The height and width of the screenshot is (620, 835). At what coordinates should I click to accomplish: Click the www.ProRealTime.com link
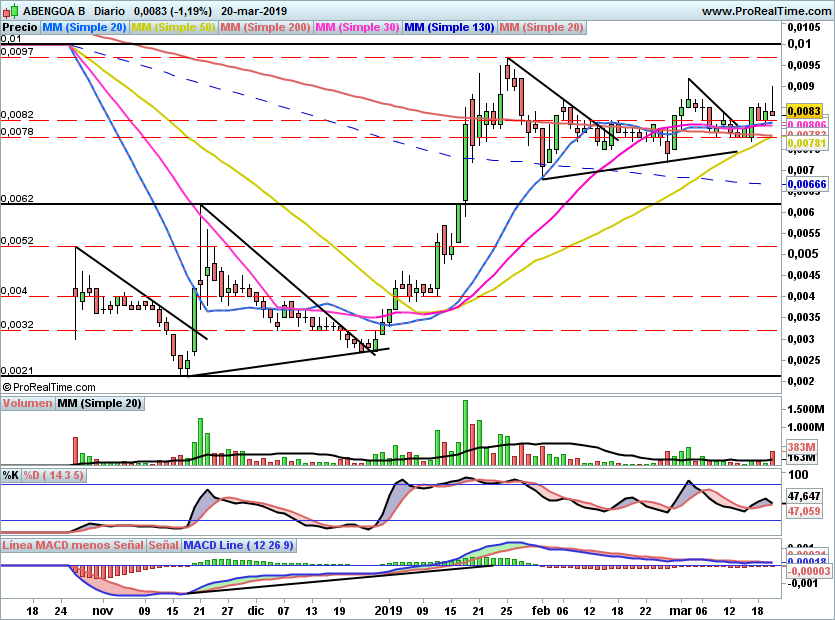click(766, 11)
